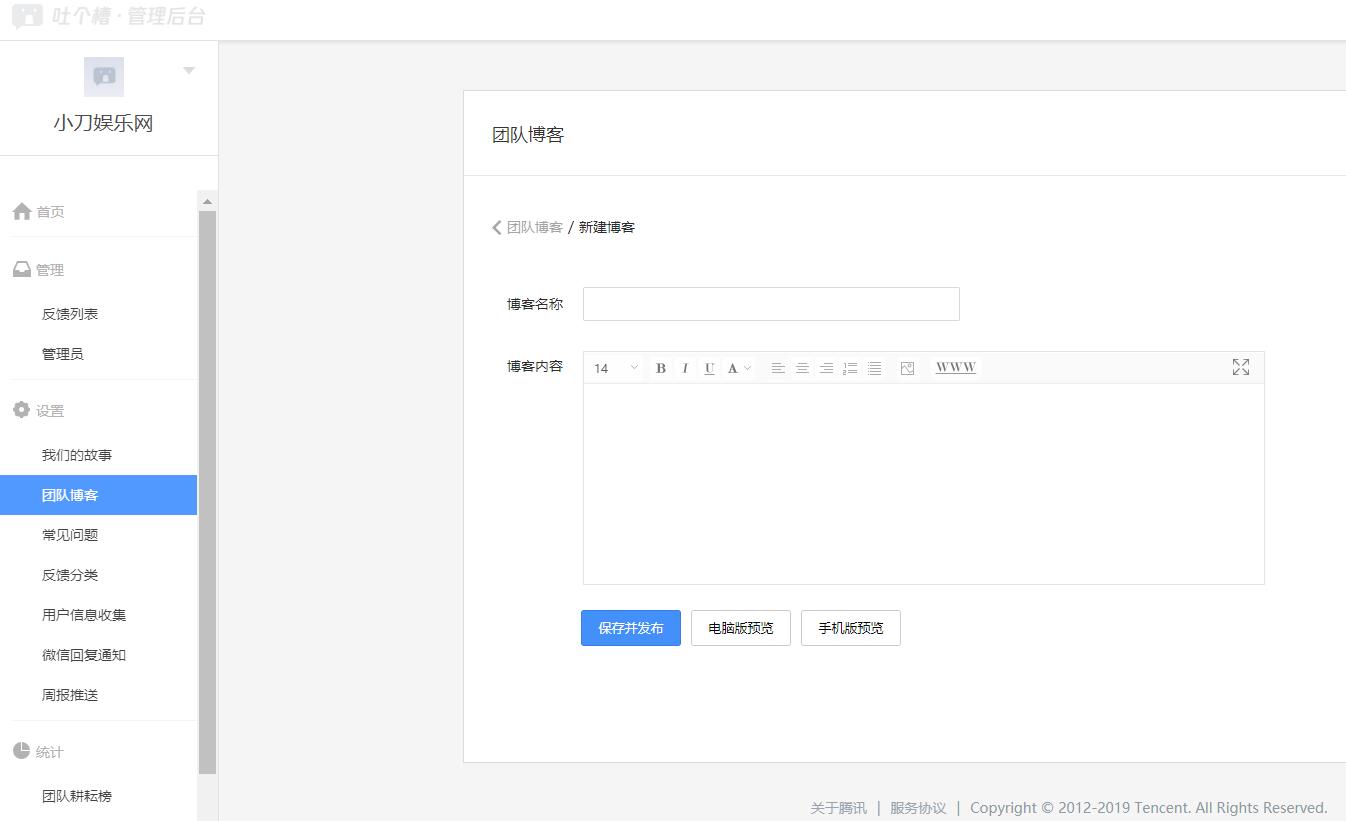Toggle underline formatting in blog editor
This screenshot has width=1346, height=821.
pos(709,368)
